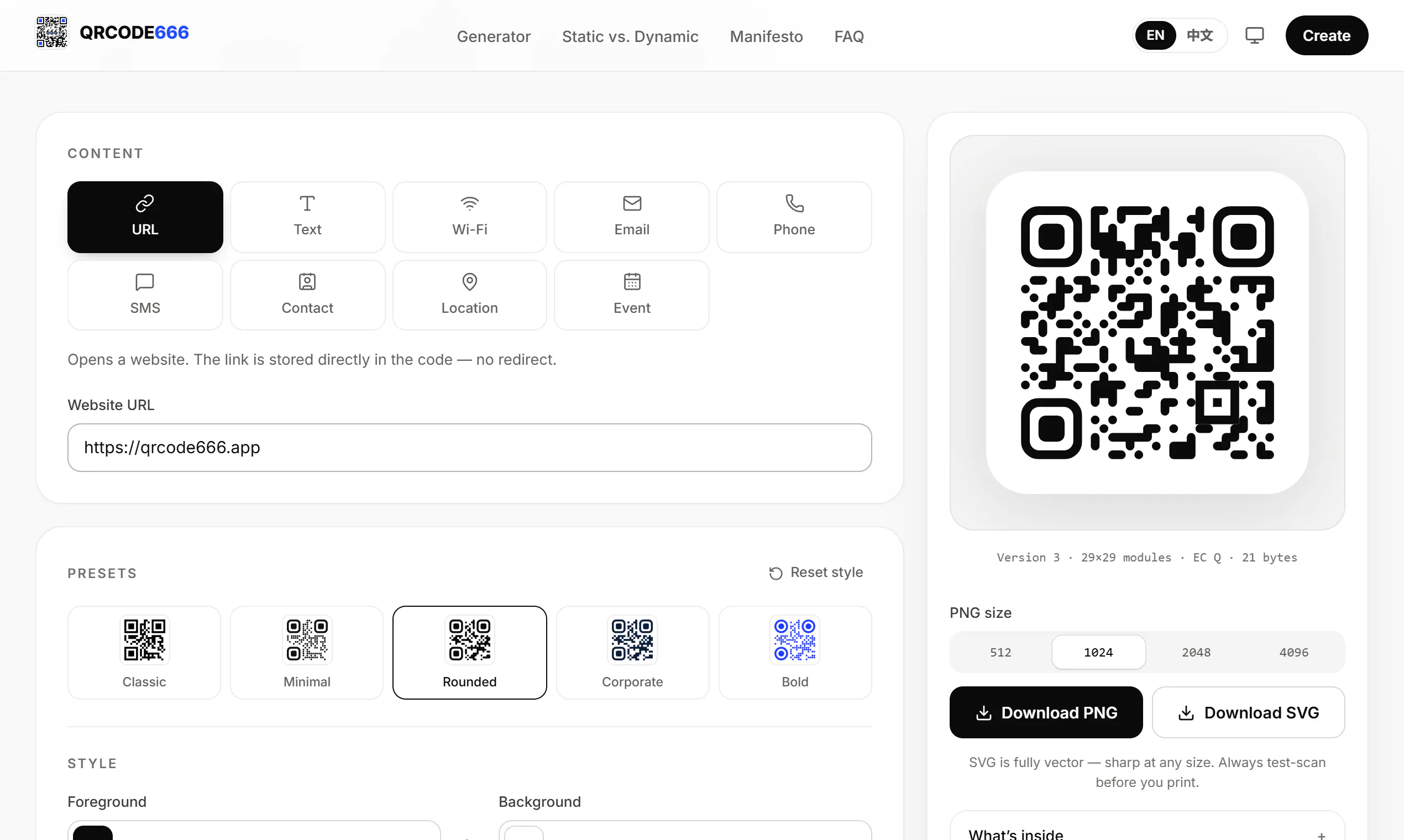The image size is (1404, 840).
Task: Set PNG size to 1024
Action: click(1098, 652)
